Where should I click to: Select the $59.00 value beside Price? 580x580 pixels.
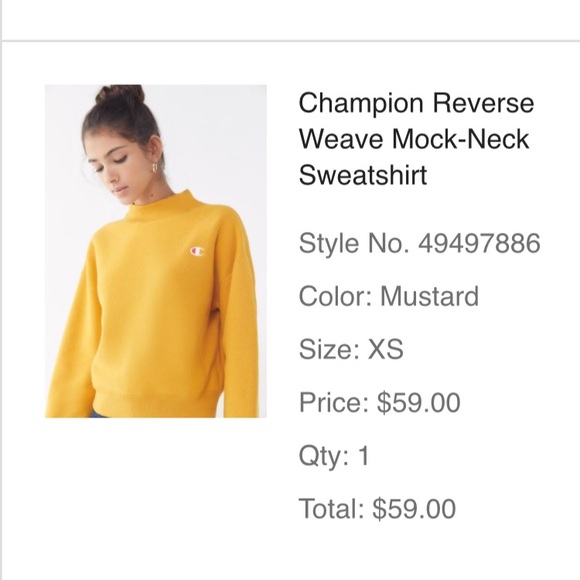pyautogui.click(x=419, y=402)
